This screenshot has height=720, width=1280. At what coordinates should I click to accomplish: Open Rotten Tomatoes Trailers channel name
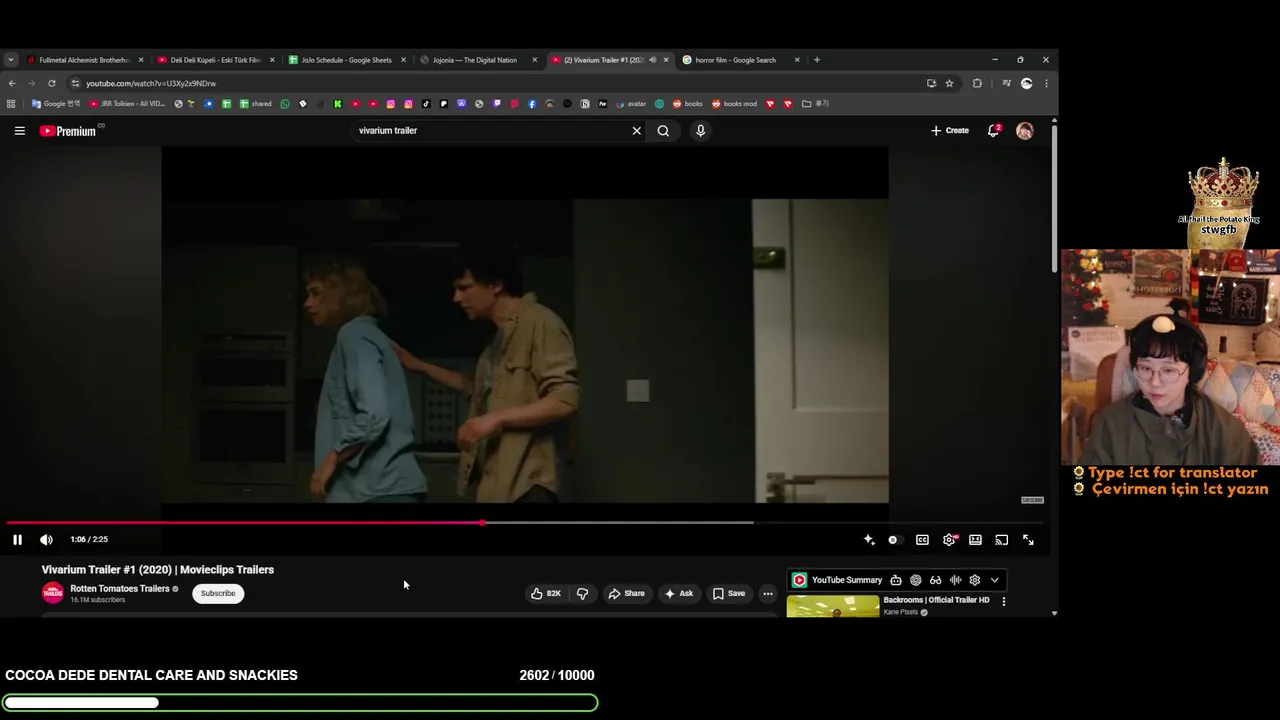click(120, 588)
